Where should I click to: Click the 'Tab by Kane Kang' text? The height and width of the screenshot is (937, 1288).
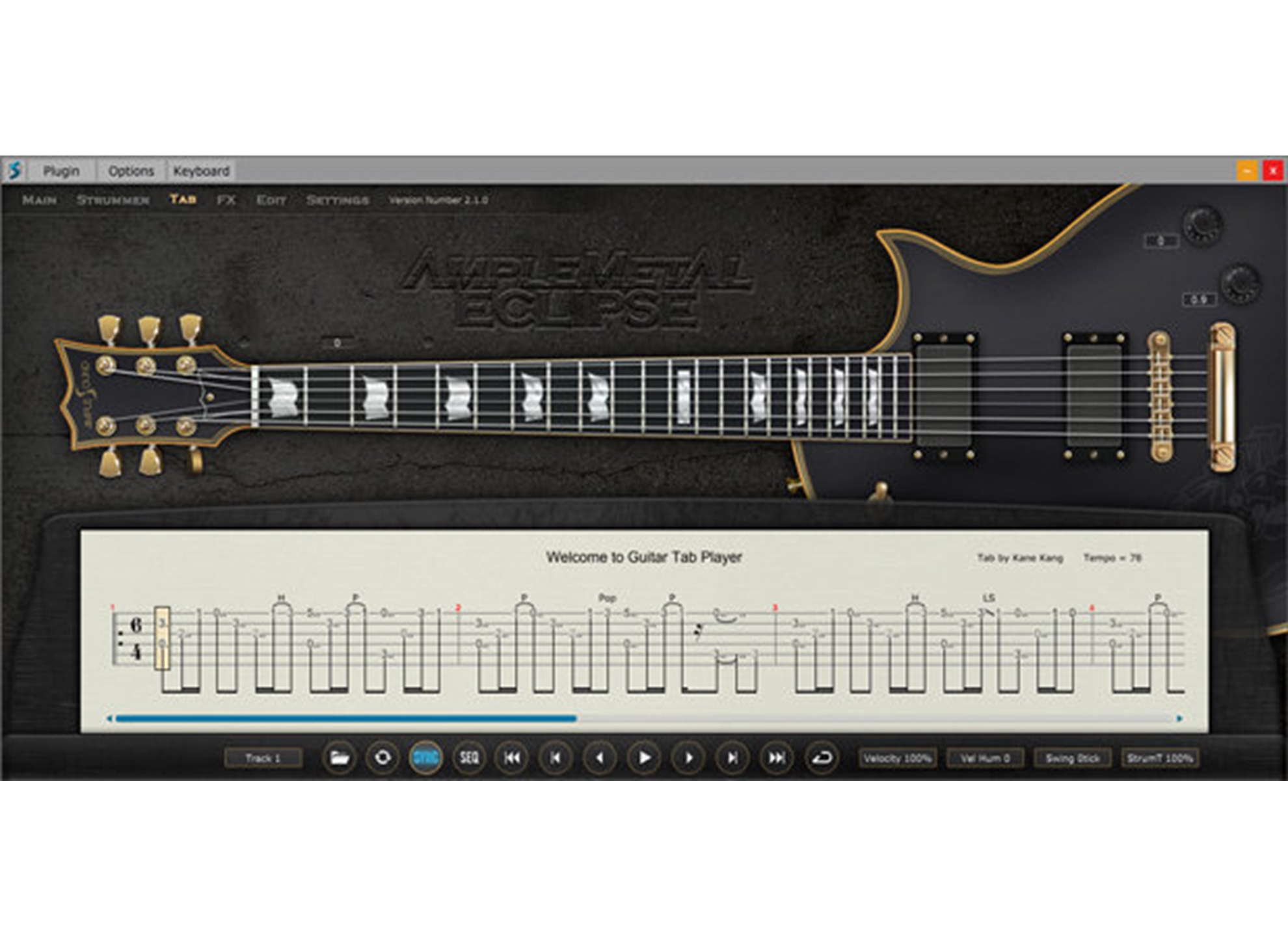point(1020,558)
